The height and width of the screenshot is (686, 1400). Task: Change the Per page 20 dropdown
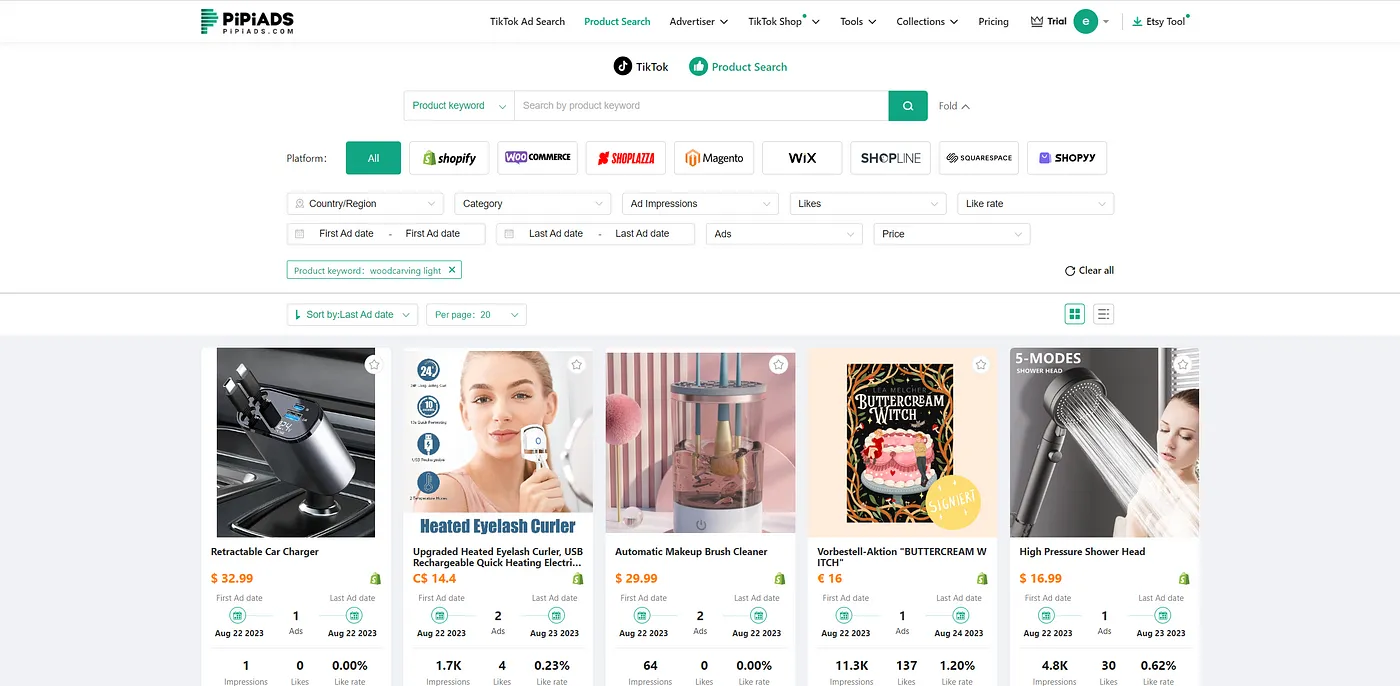[x=477, y=314]
